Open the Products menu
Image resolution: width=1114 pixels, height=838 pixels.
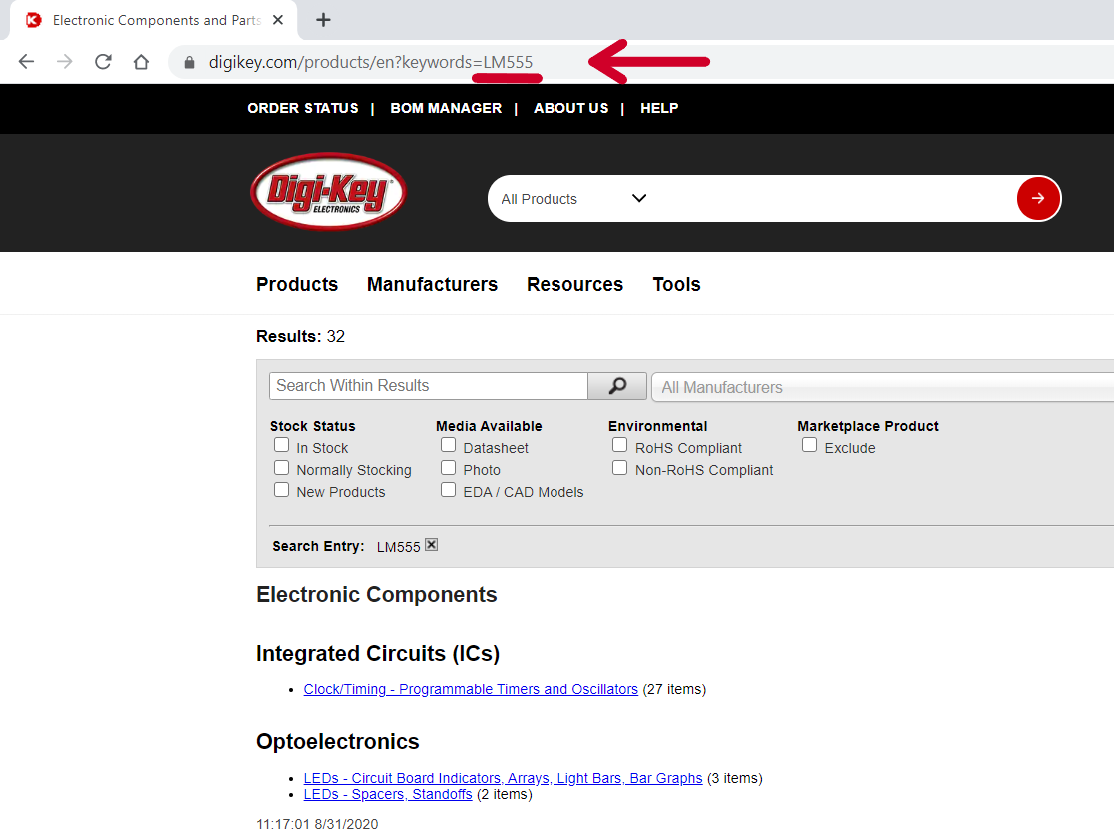coord(297,284)
